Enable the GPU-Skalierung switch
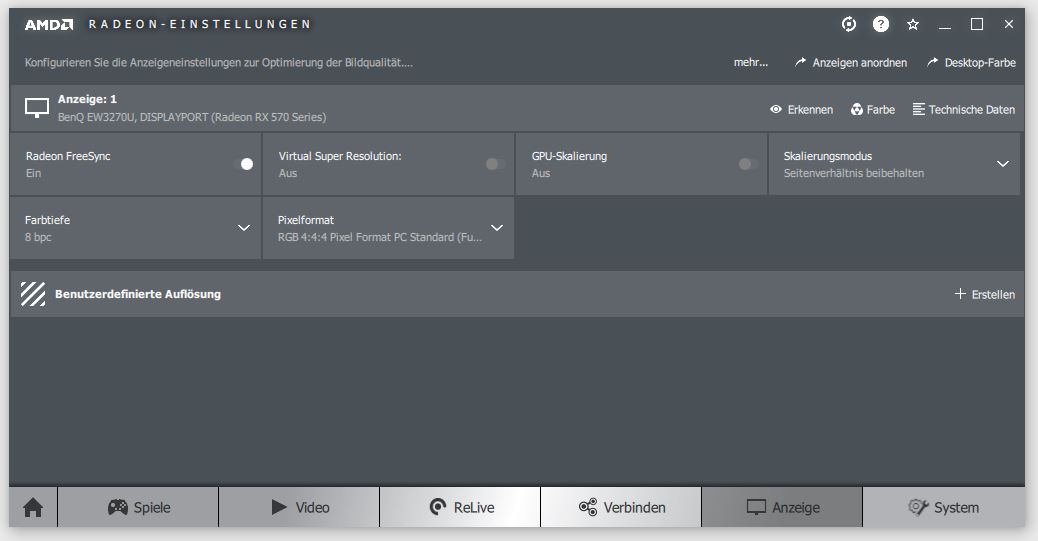1038x541 pixels. [x=748, y=164]
